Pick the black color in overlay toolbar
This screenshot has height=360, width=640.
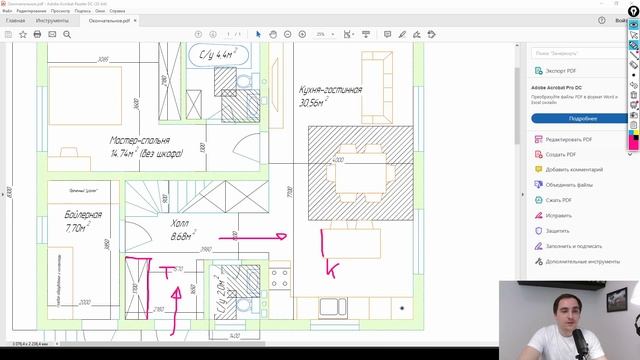(x=636, y=138)
